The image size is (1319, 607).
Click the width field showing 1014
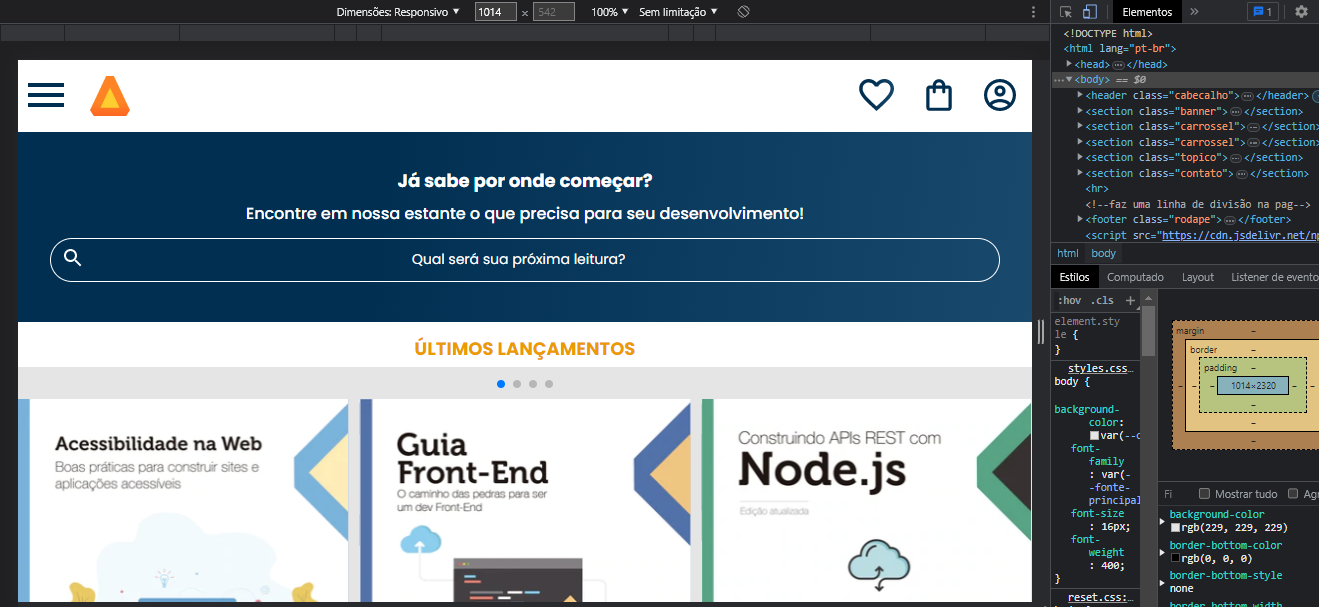(x=495, y=12)
